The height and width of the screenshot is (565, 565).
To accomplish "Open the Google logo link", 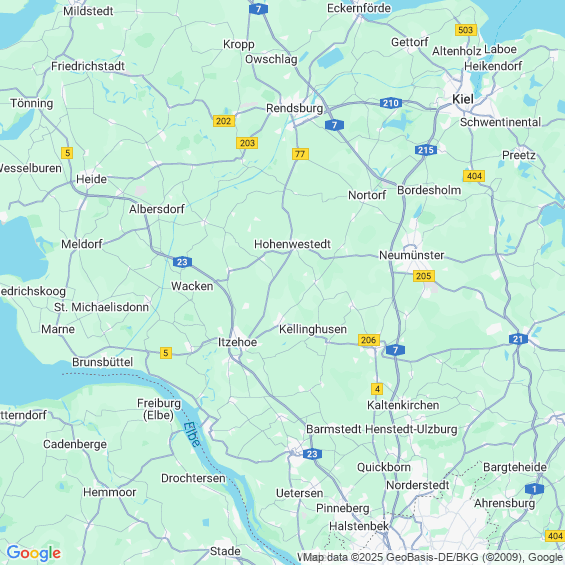I will tap(34, 553).
